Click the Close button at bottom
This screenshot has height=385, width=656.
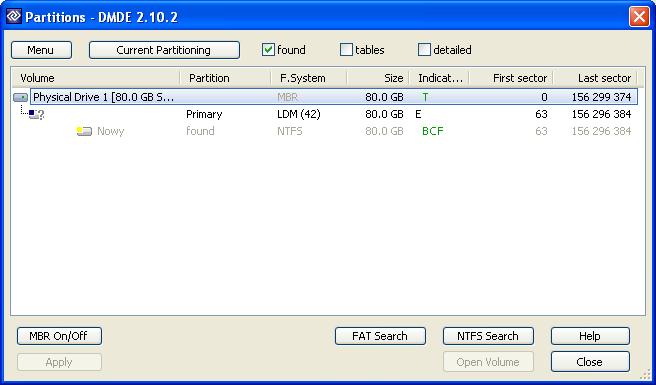pos(590,362)
